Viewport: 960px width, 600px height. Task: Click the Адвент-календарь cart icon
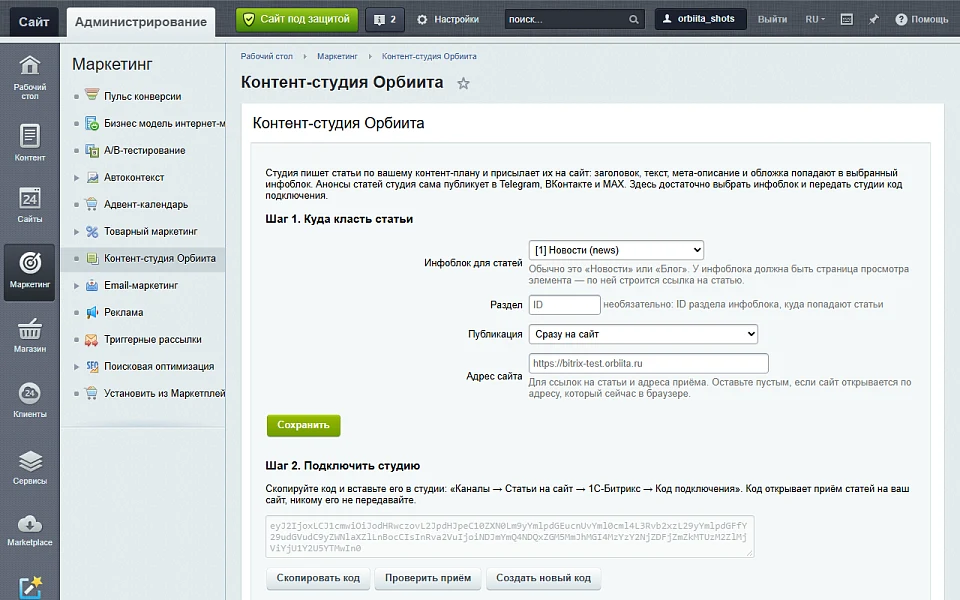pos(92,204)
